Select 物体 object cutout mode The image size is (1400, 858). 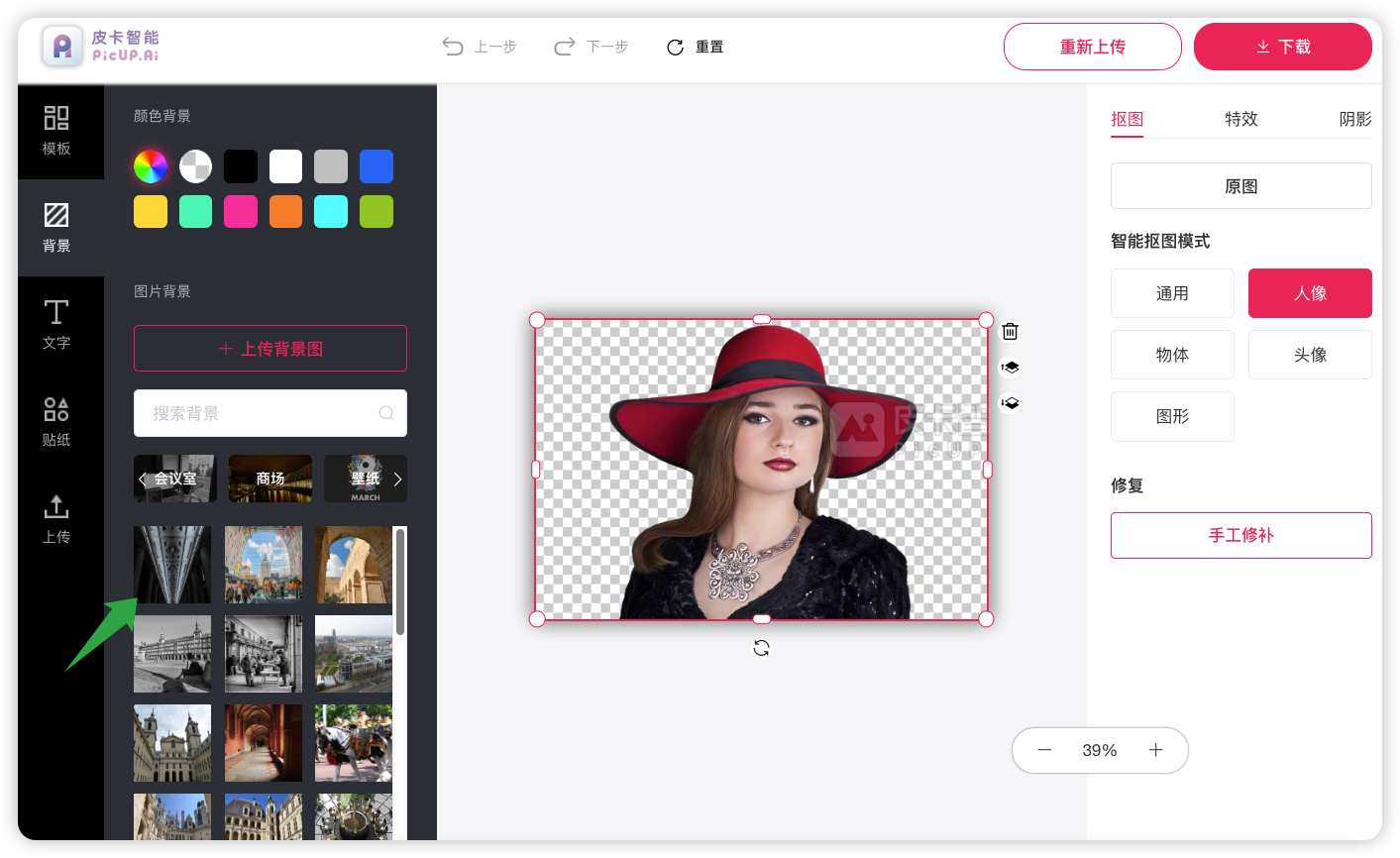[1172, 355]
